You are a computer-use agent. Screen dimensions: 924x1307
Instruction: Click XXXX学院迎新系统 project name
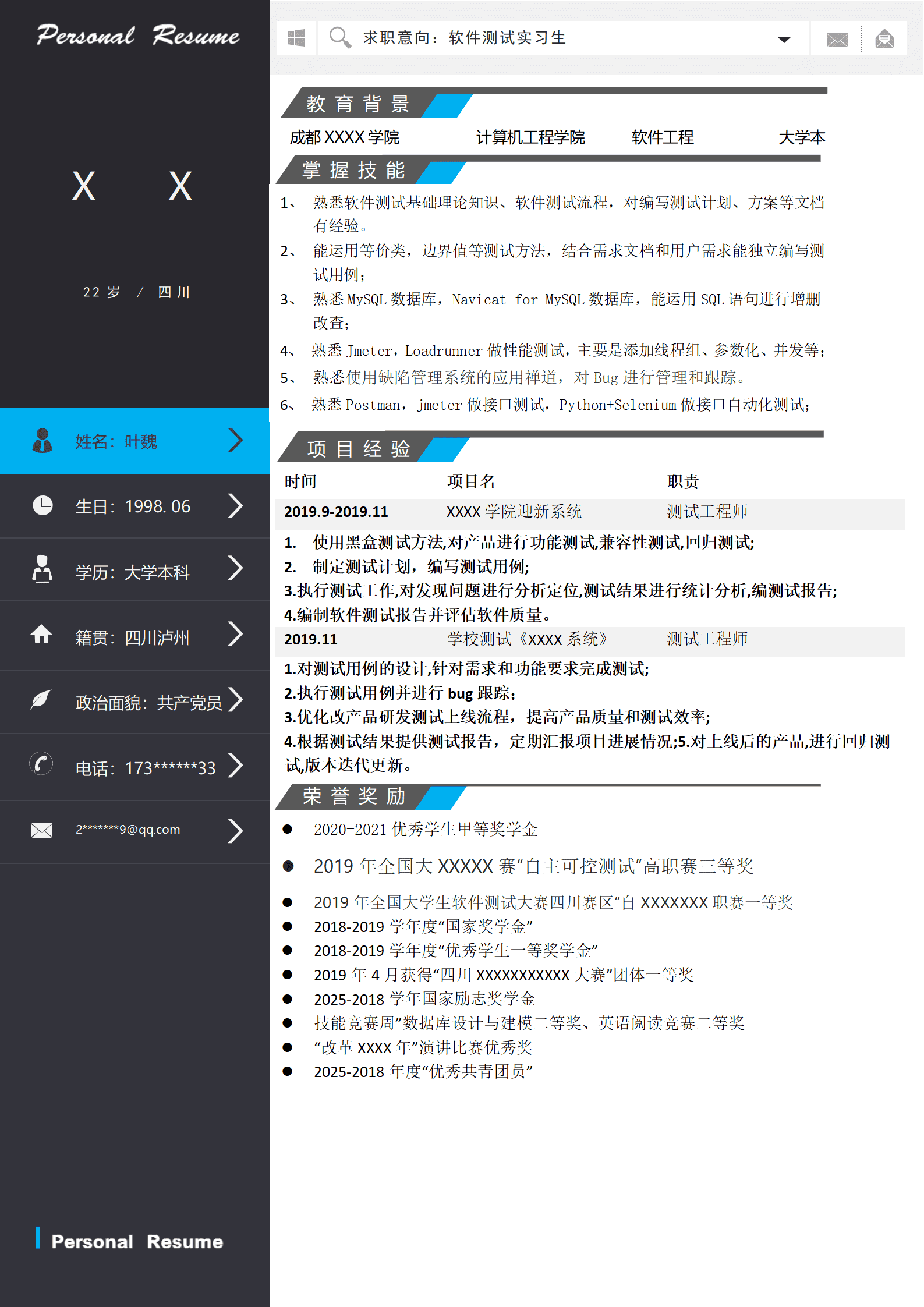coord(514,512)
